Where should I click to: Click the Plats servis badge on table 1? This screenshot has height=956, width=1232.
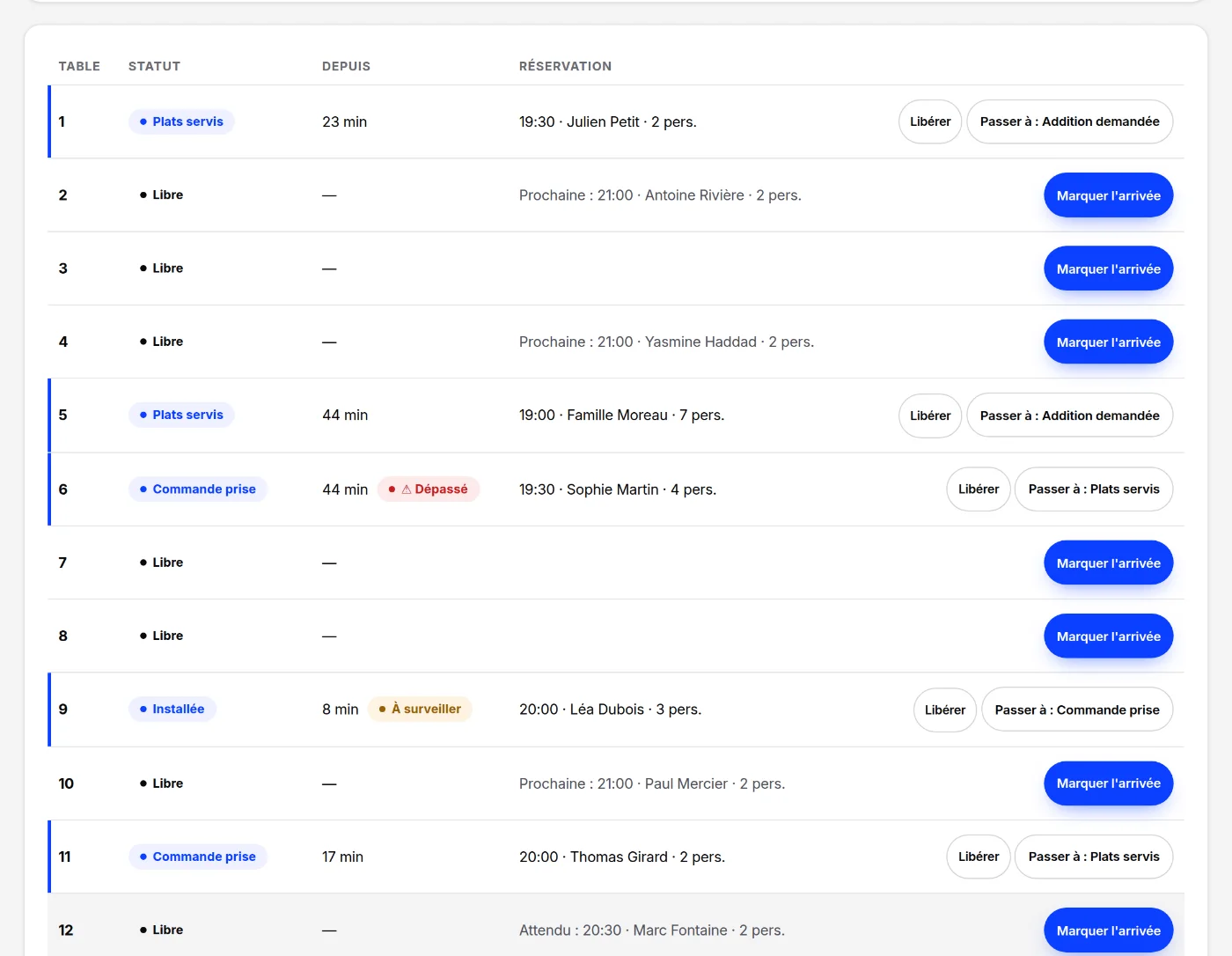point(181,121)
